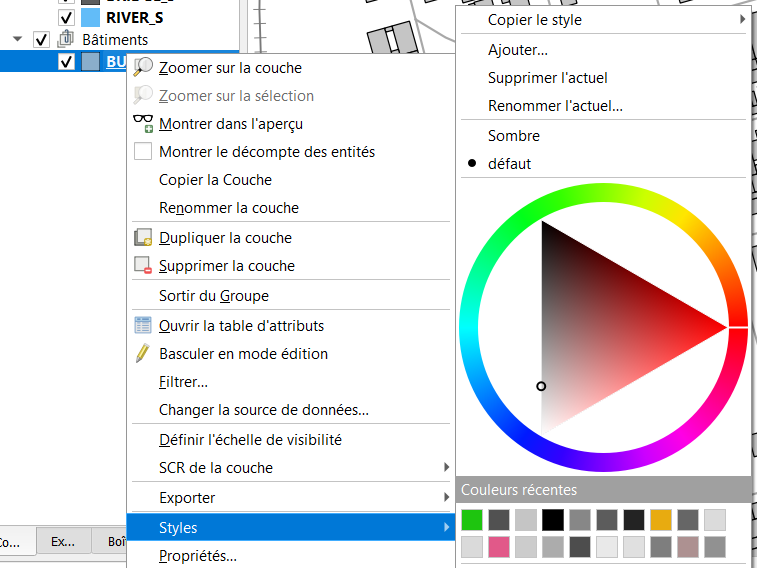
Task: Collapse the Bâtiments group
Action: pos(18,39)
